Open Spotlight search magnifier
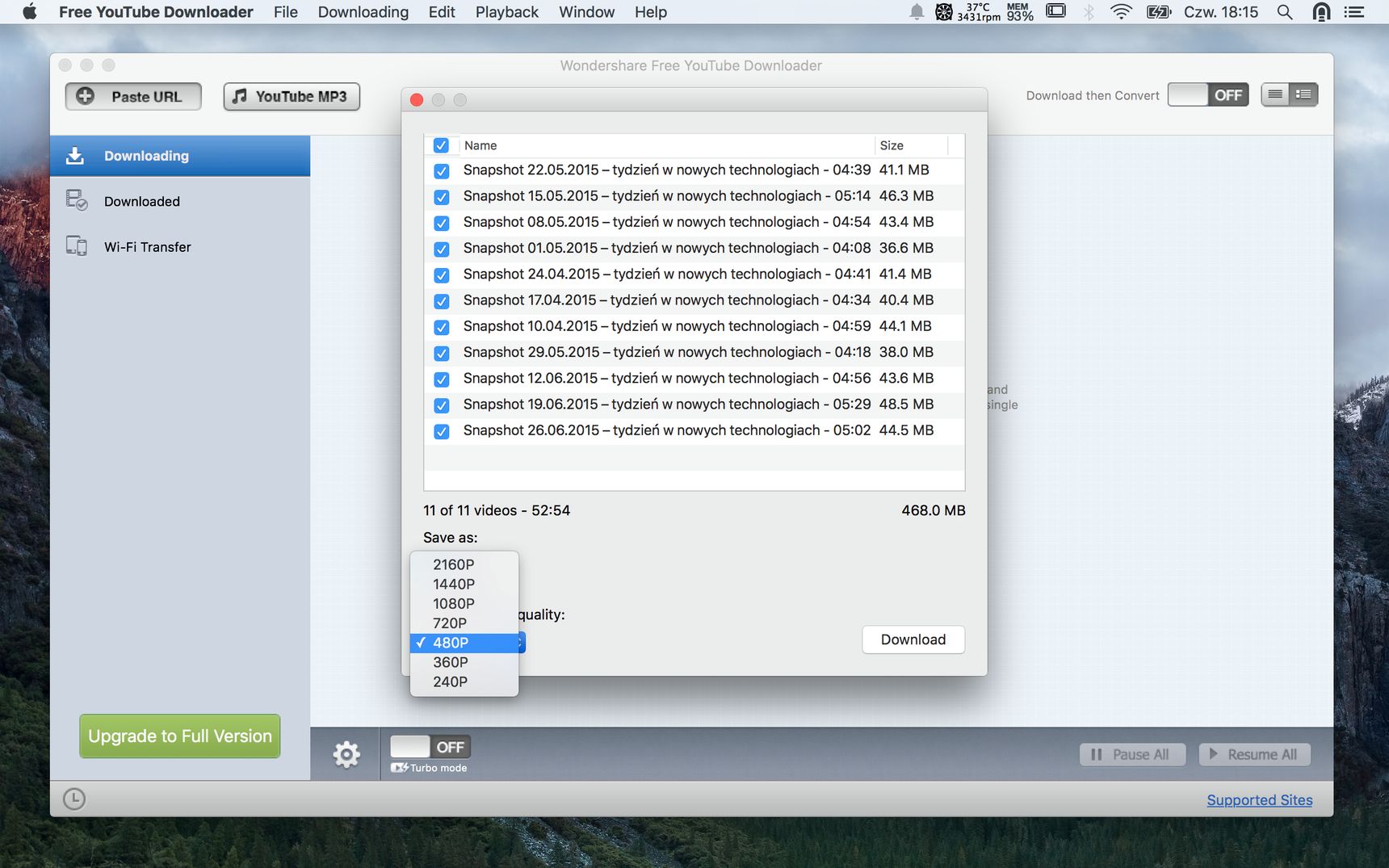The height and width of the screenshot is (868, 1389). coord(1284,12)
